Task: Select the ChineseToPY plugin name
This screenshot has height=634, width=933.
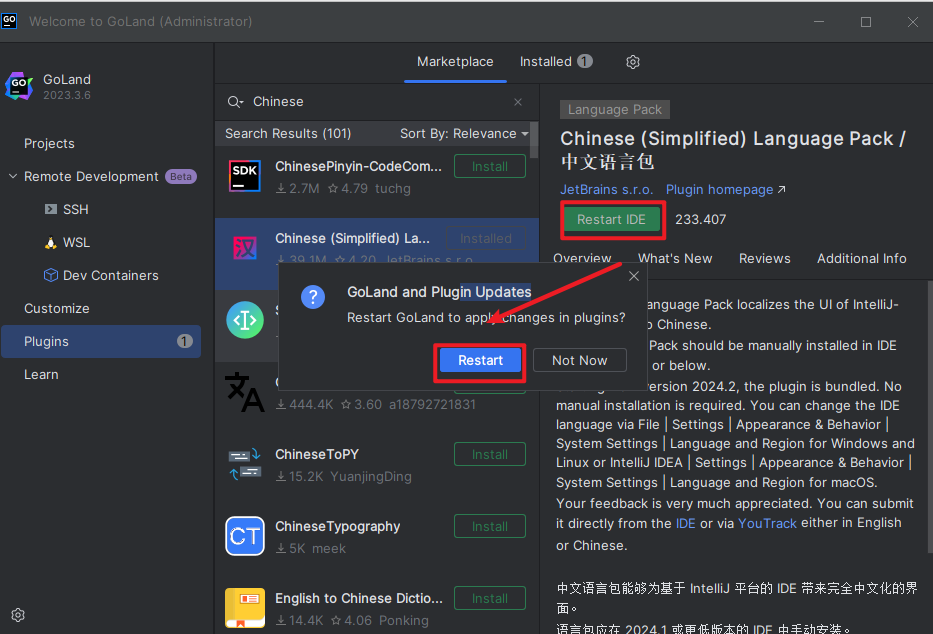Action: pyautogui.click(x=317, y=454)
